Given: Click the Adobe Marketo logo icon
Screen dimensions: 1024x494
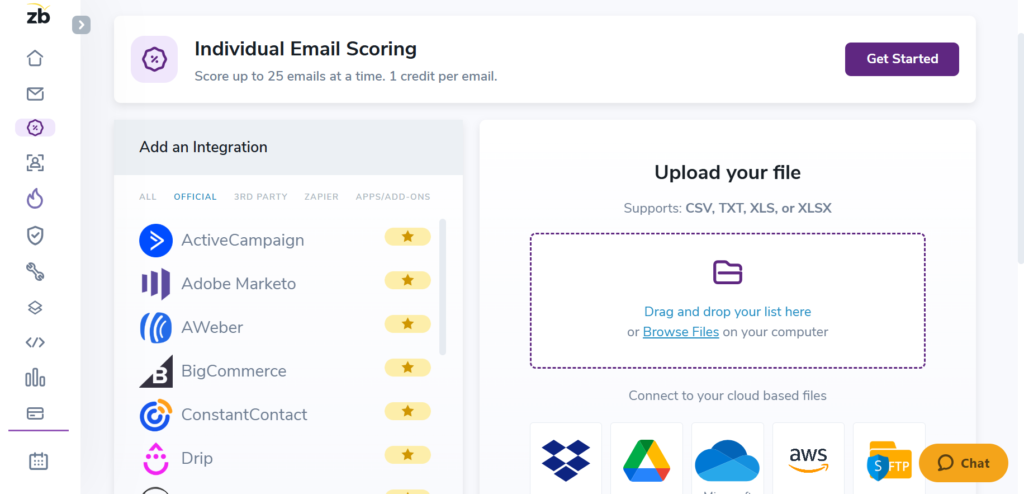Looking at the screenshot, I should click(x=156, y=284).
